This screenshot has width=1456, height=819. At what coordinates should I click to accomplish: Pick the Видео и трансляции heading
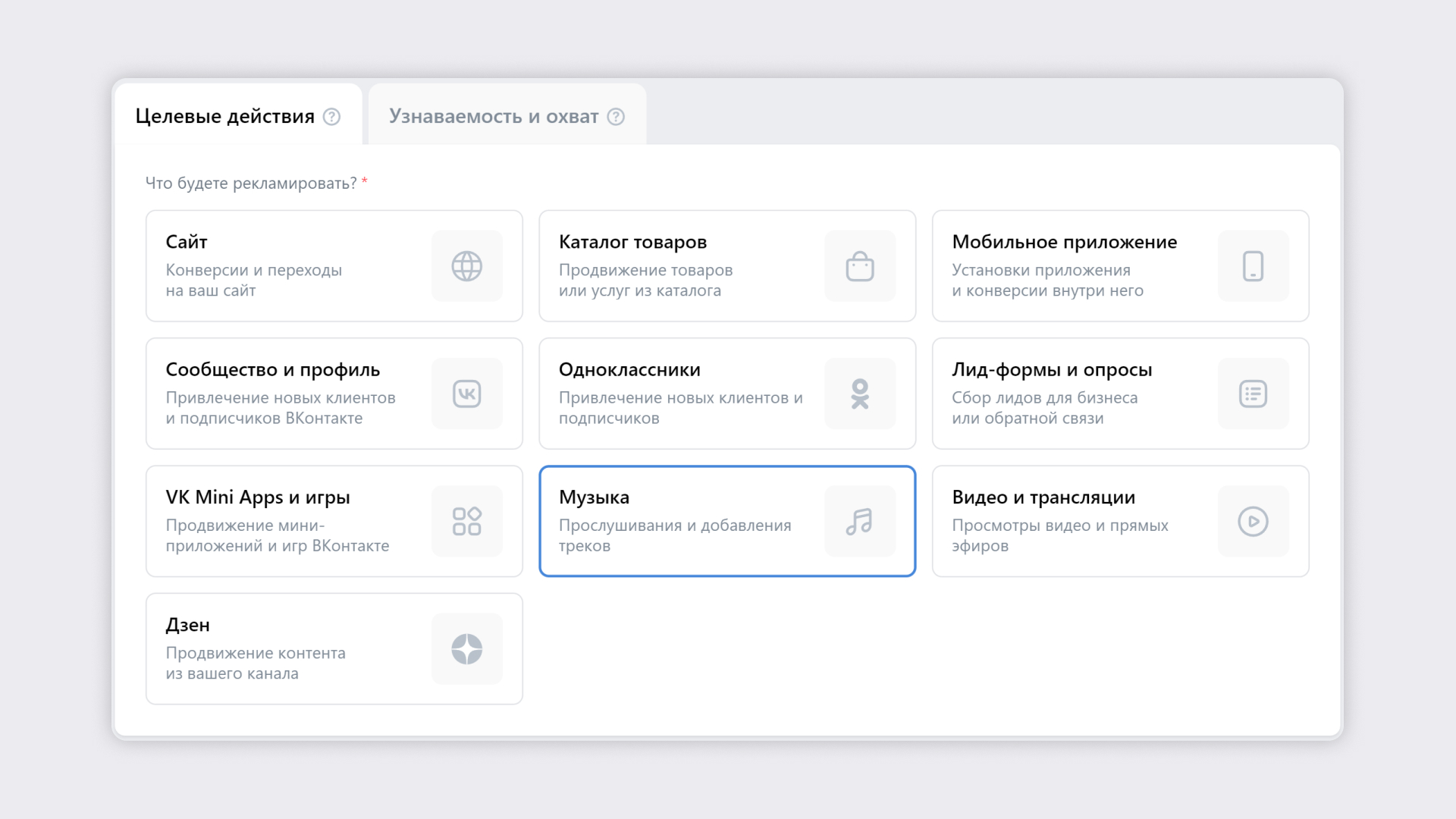pyautogui.click(x=1043, y=497)
